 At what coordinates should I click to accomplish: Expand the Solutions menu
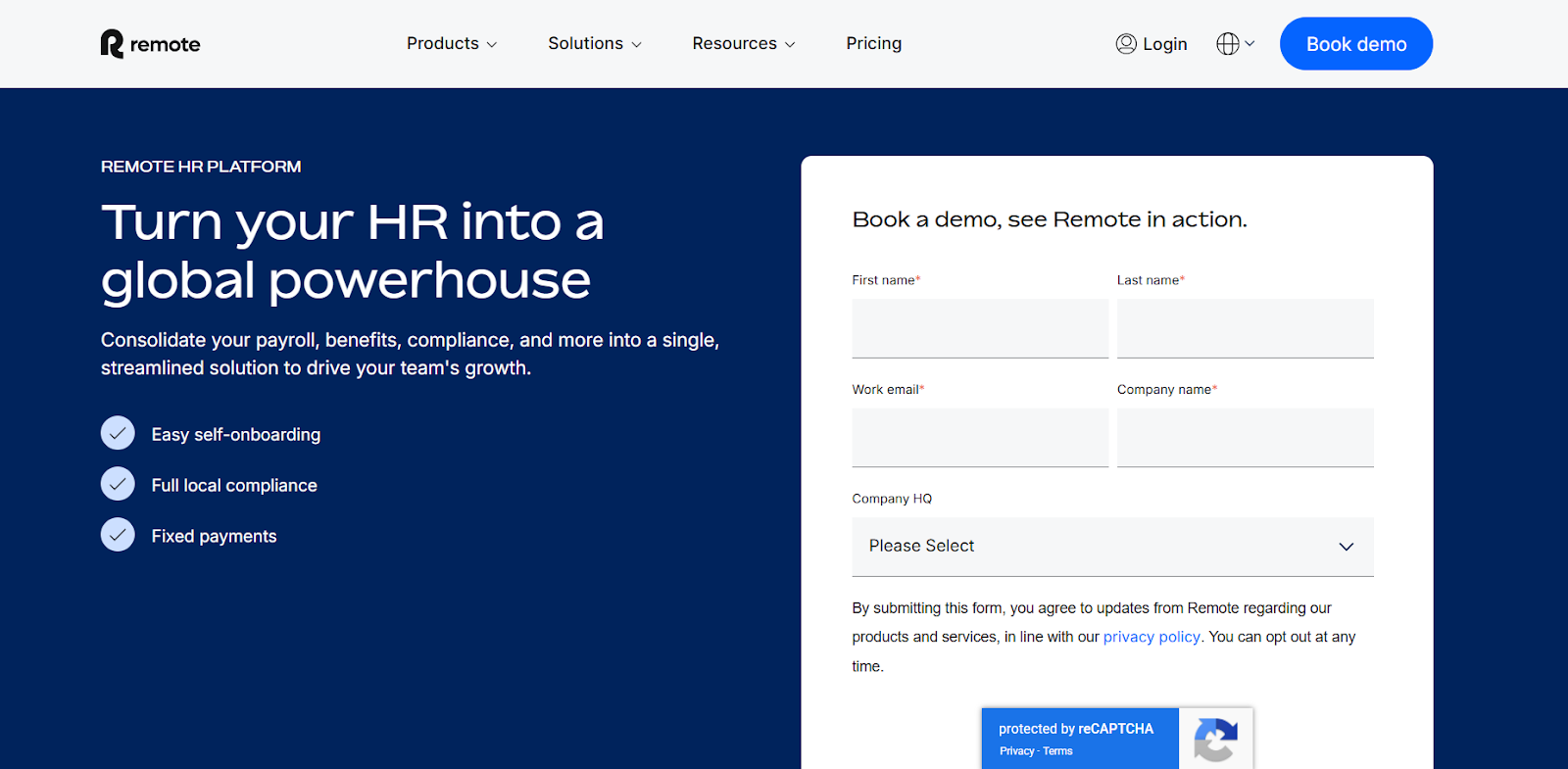point(595,43)
